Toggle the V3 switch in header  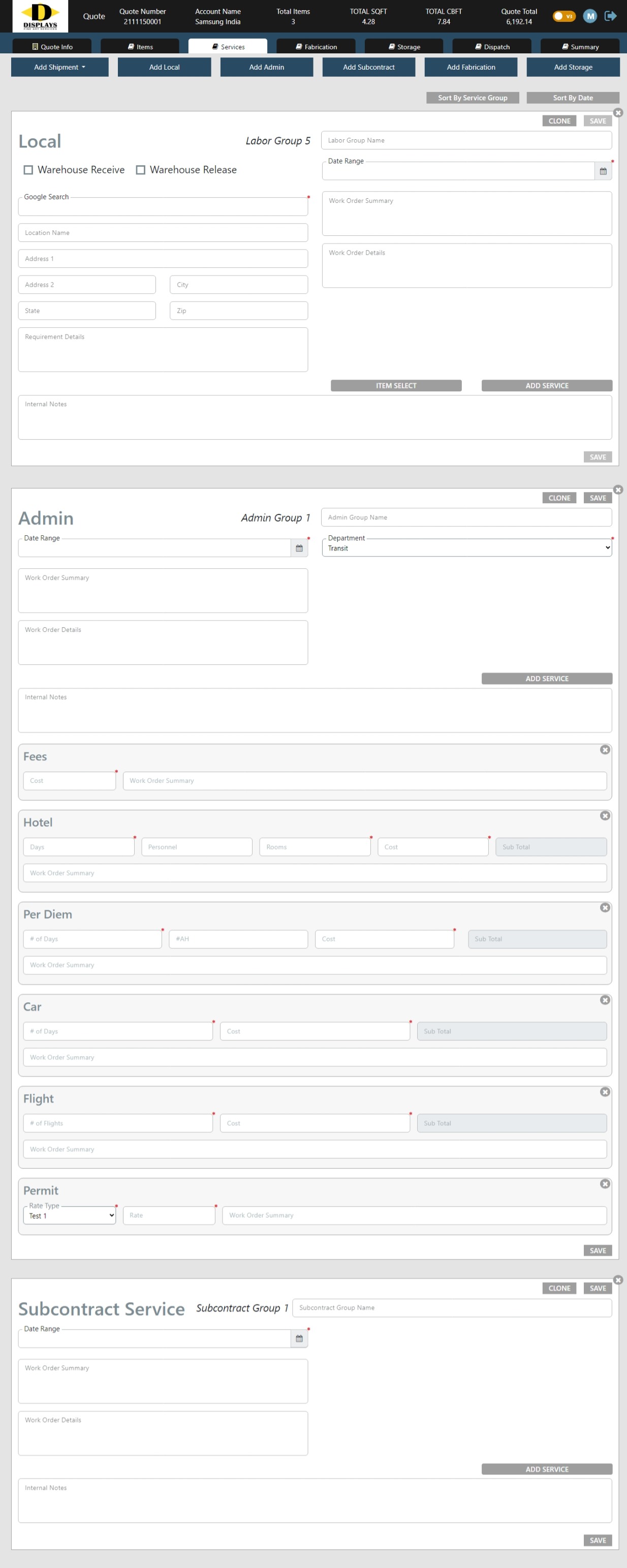pos(563,16)
